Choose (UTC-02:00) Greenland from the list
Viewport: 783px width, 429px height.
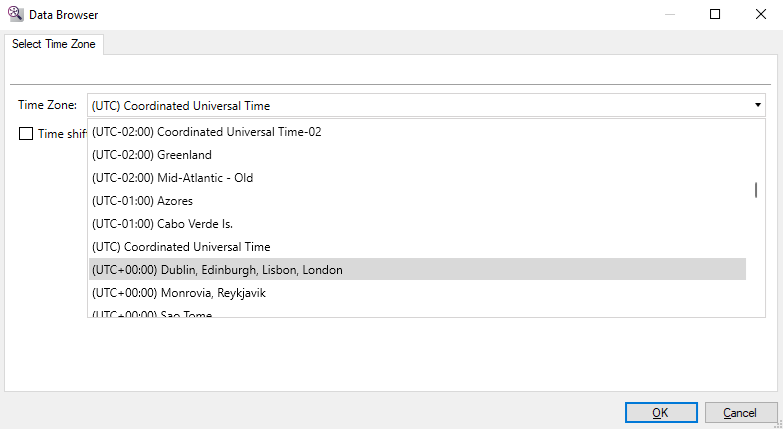click(x=417, y=155)
